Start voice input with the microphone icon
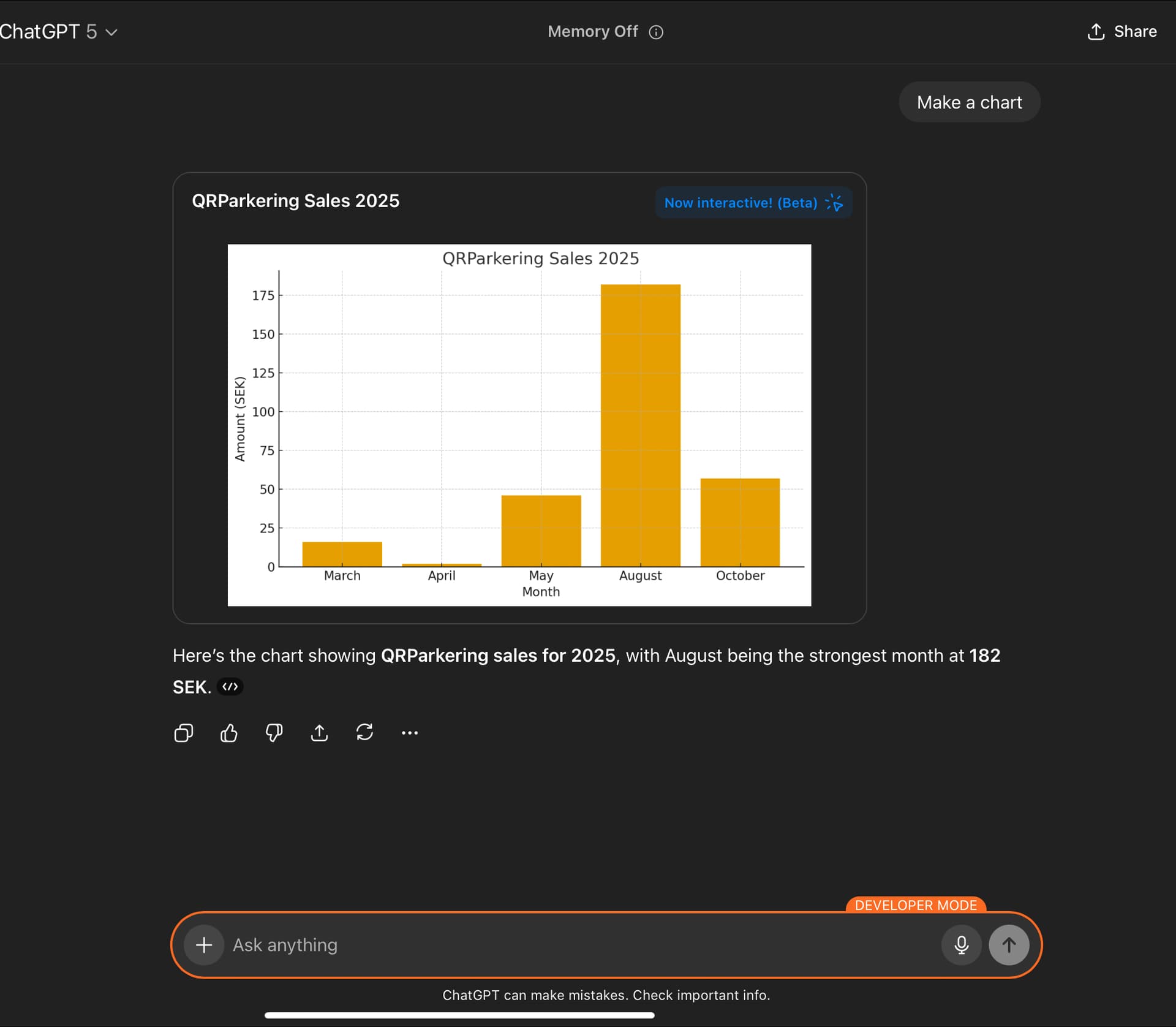 pyautogui.click(x=961, y=945)
